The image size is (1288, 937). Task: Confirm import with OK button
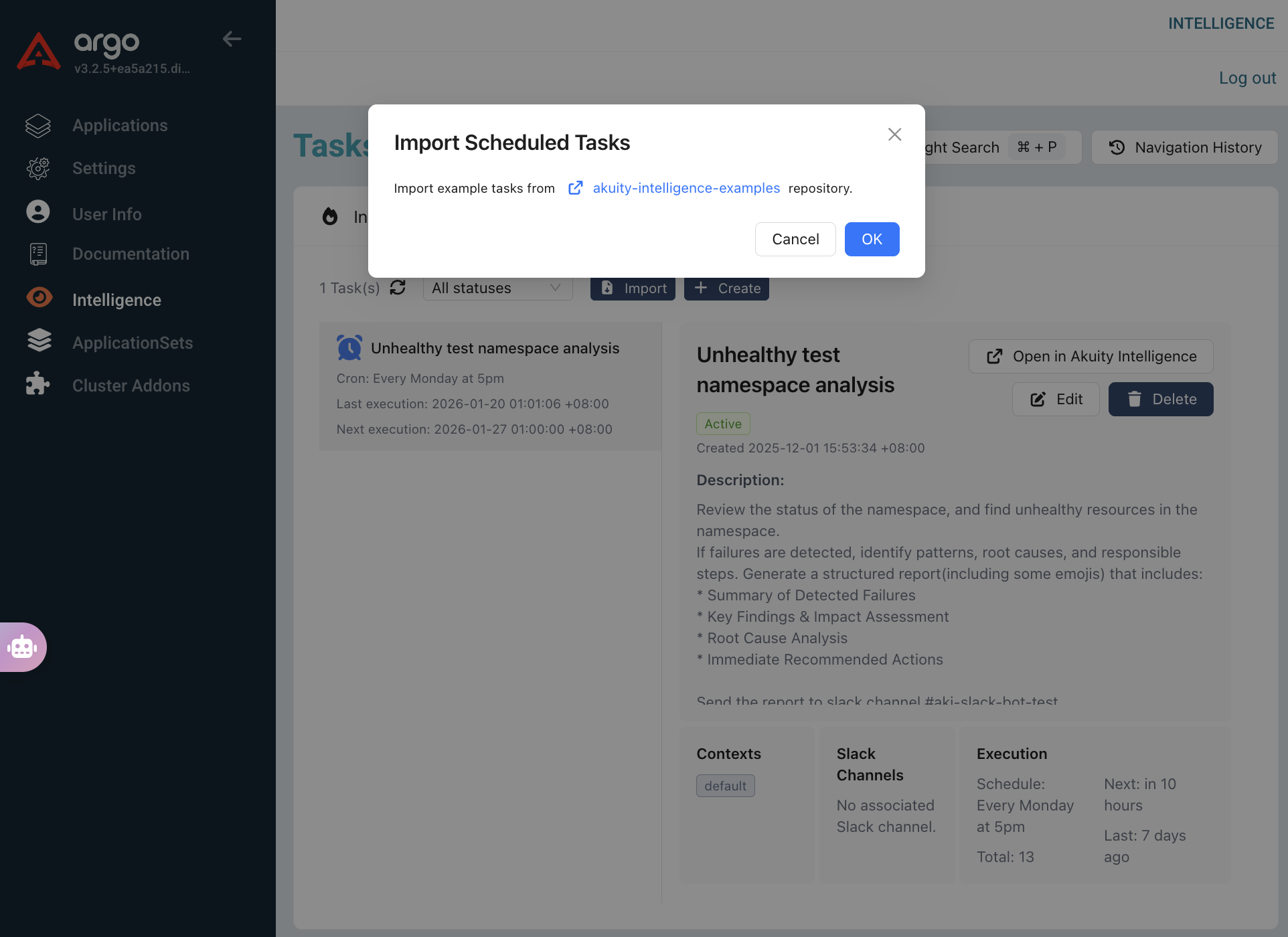(x=872, y=239)
